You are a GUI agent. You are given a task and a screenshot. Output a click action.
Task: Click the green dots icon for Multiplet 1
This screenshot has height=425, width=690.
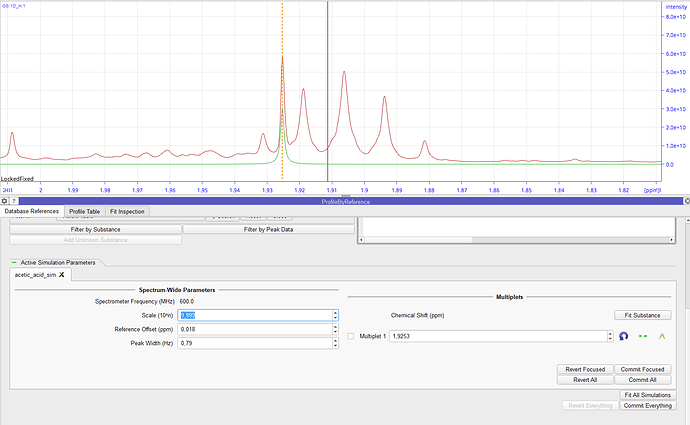(x=643, y=337)
